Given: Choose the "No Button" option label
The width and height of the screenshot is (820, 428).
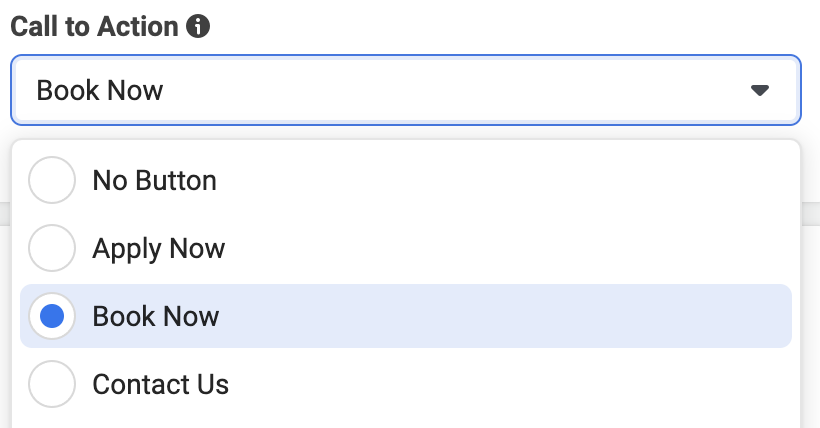Looking at the screenshot, I should tap(154, 180).
